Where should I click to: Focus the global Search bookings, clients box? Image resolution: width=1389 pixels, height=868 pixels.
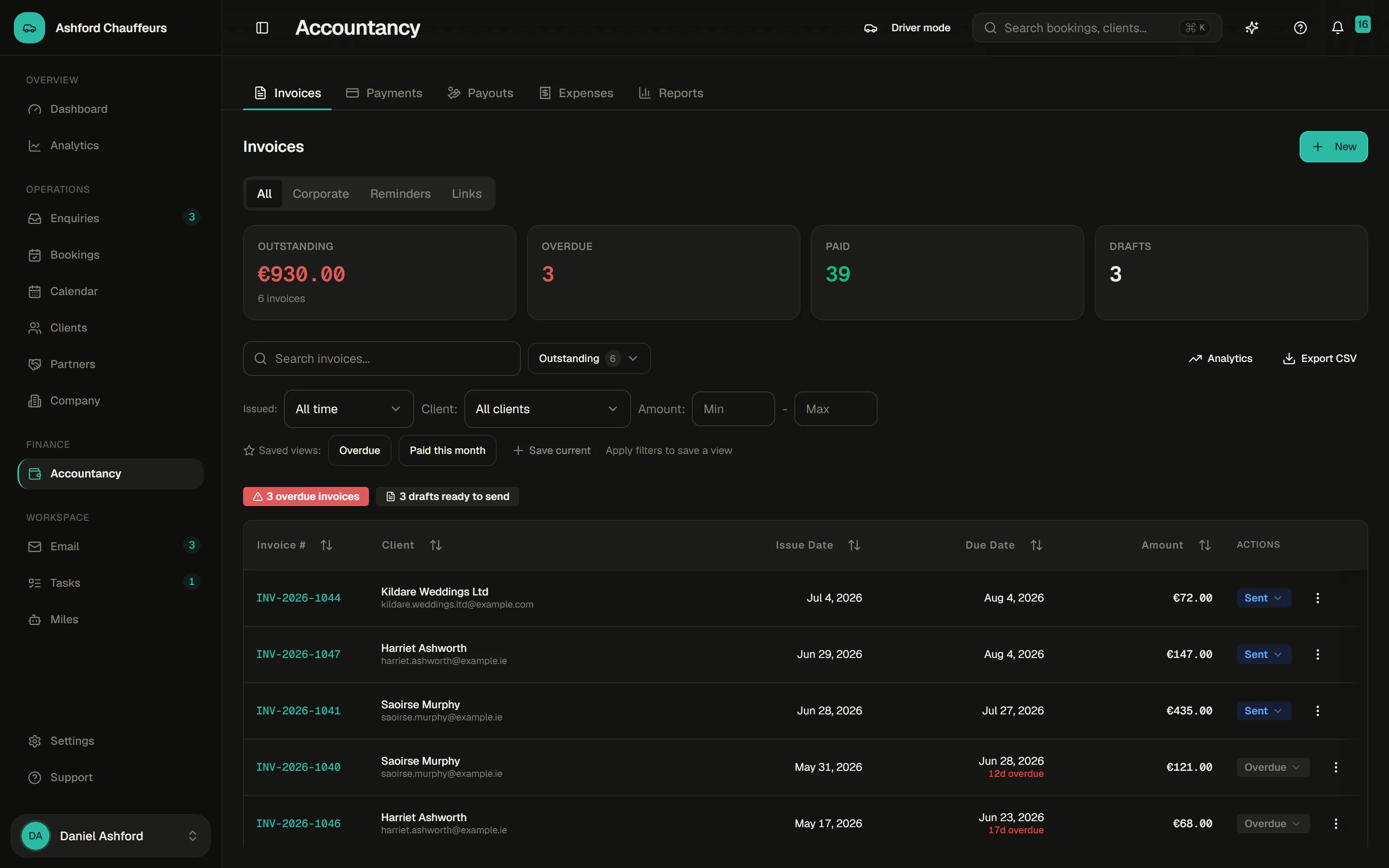point(1097,27)
